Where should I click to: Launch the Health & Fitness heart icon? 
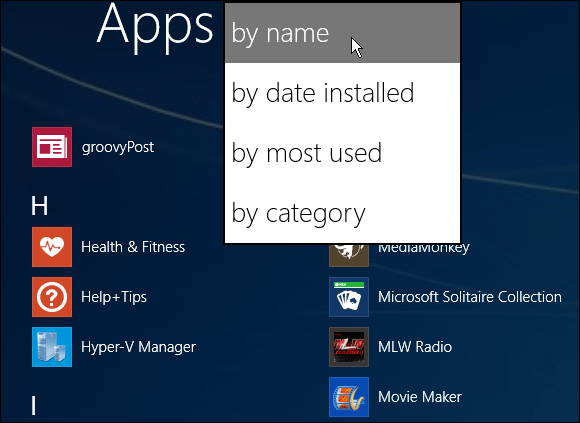click(x=52, y=247)
